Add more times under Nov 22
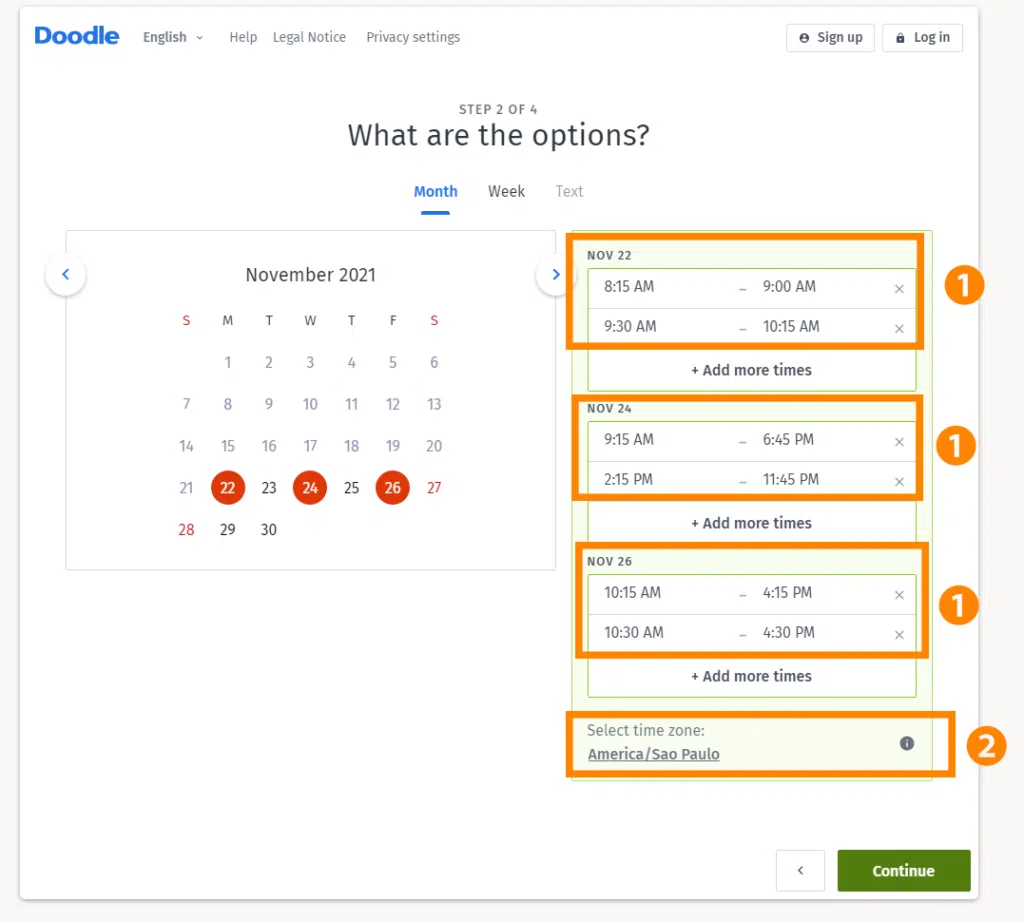 point(751,370)
